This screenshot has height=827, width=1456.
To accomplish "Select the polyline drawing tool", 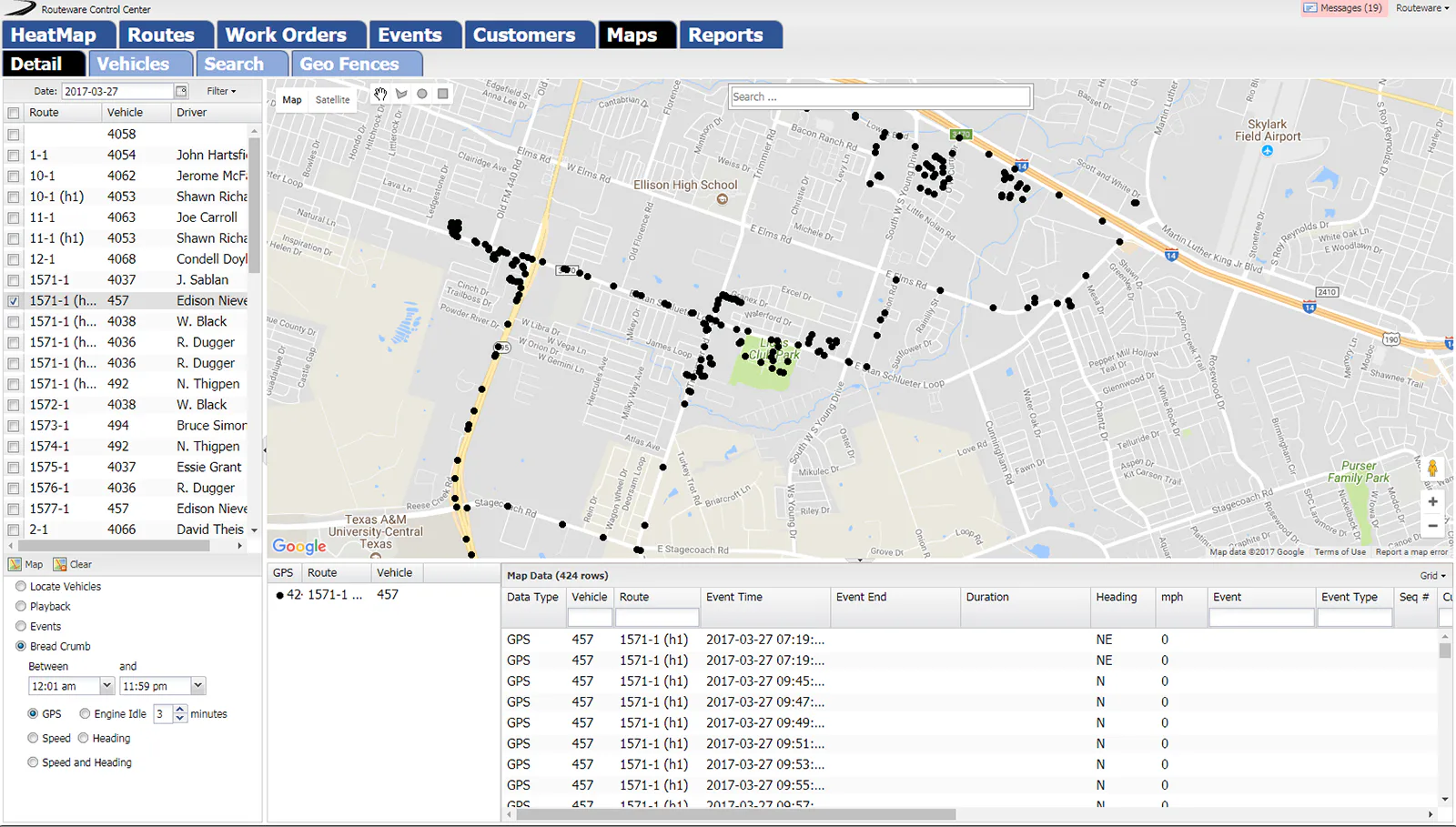I will pos(401,94).
